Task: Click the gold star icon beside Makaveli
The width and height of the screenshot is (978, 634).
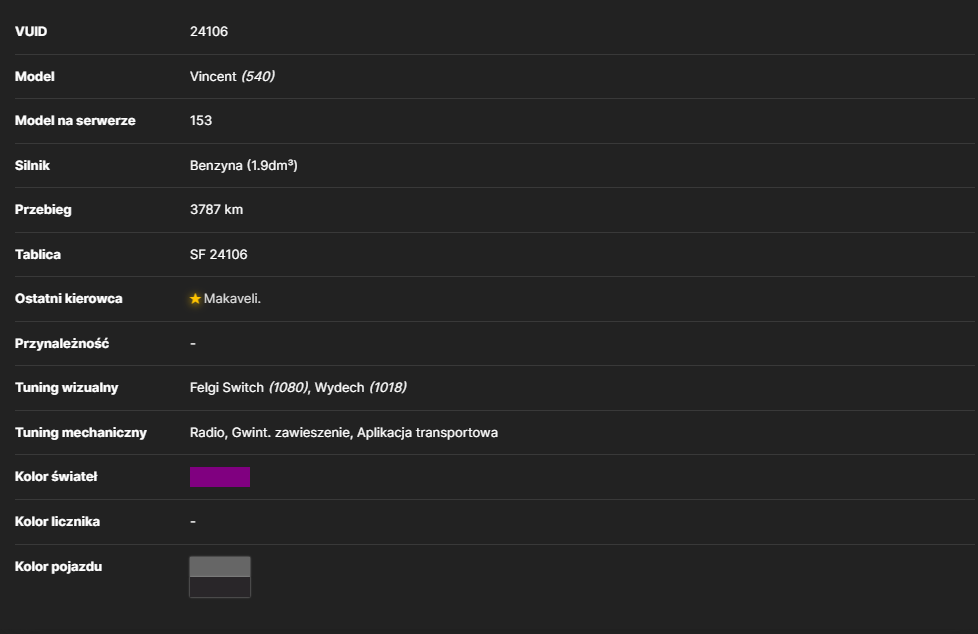Action: coord(195,299)
